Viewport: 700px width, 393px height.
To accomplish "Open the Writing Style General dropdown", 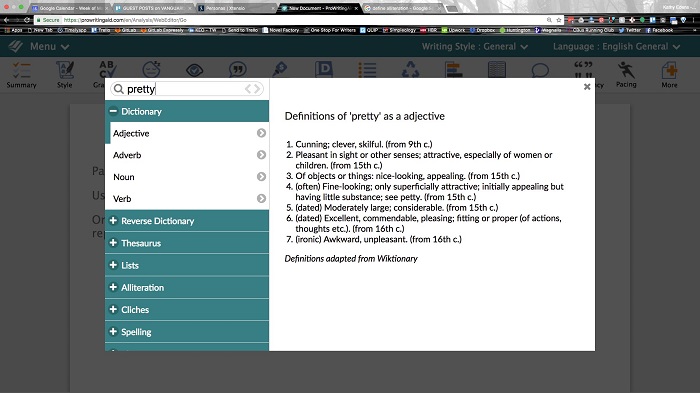I will 475,46.
